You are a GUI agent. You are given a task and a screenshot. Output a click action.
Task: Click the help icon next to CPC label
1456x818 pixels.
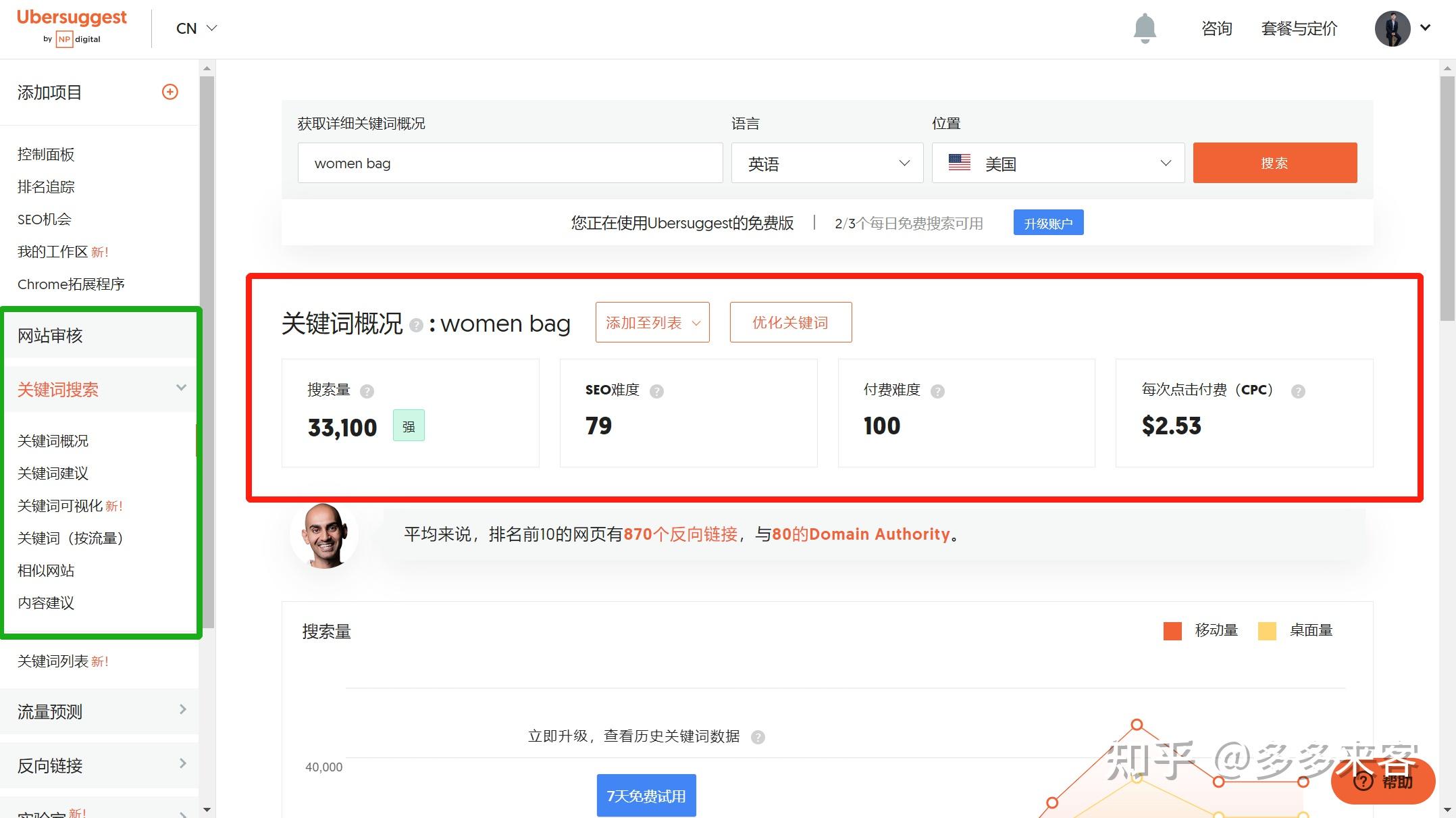click(1298, 391)
